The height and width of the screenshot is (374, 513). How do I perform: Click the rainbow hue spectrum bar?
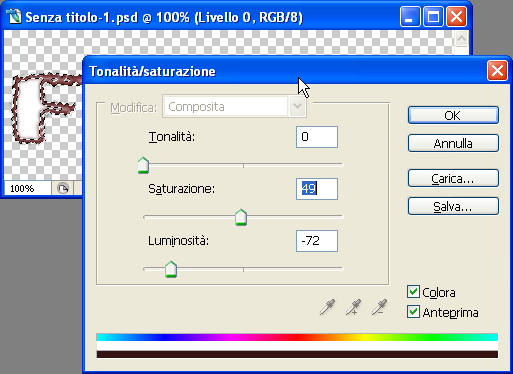(297, 337)
